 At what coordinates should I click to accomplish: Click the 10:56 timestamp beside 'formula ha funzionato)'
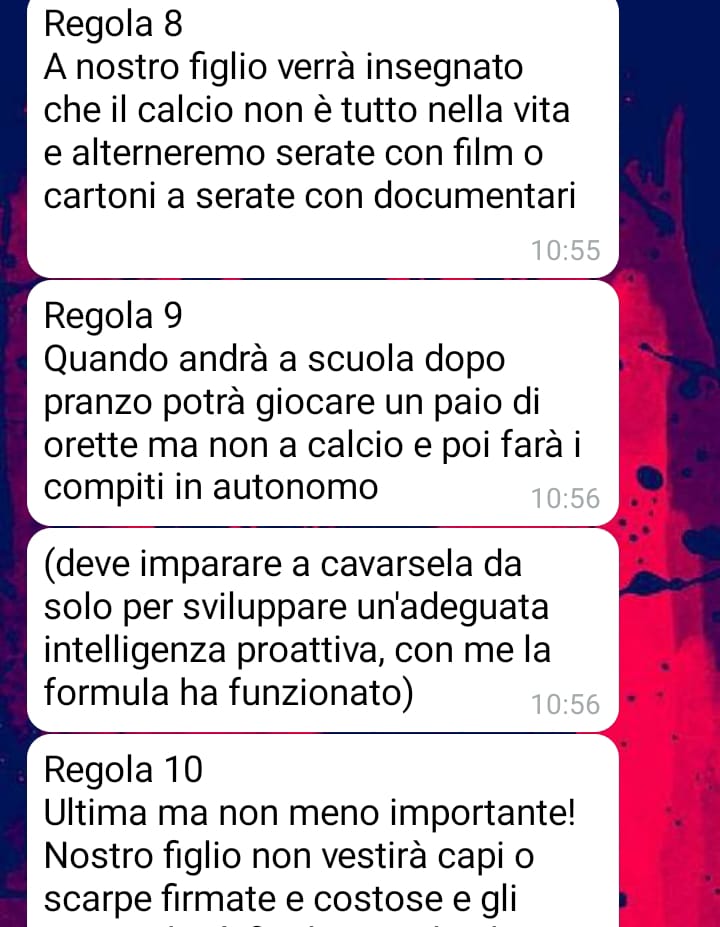(566, 704)
